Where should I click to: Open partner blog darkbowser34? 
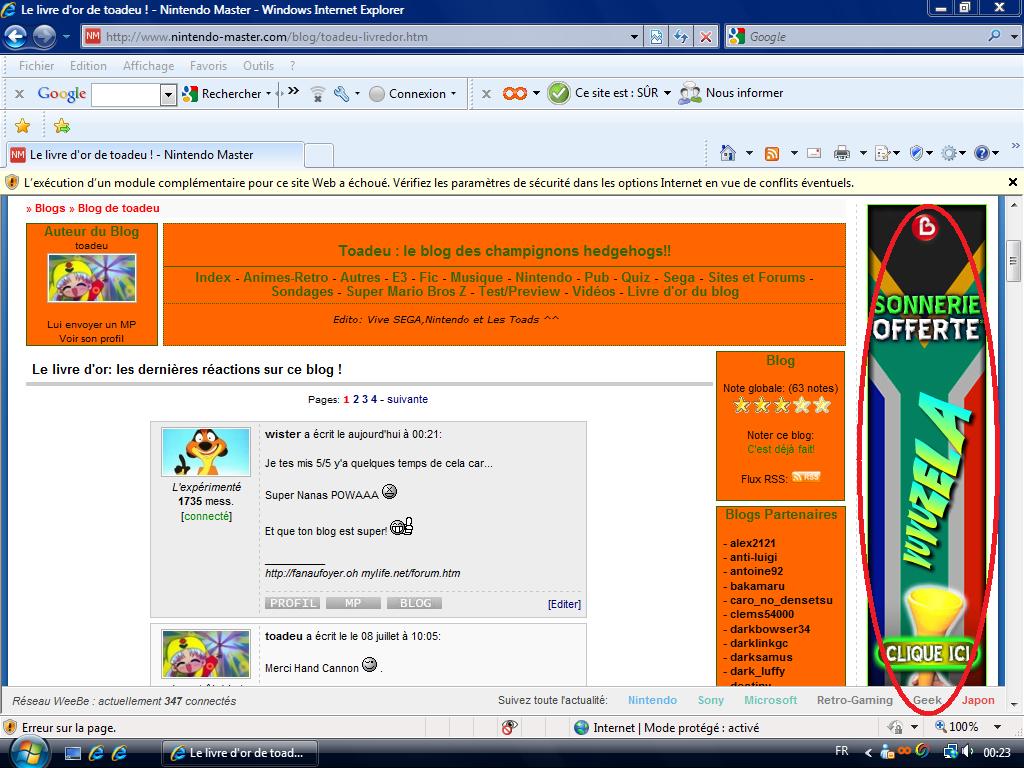770,629
